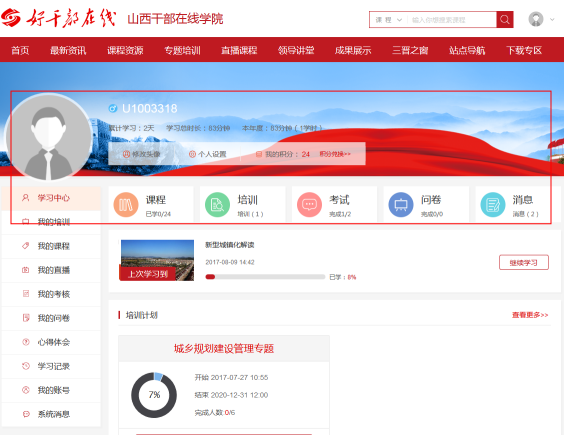Click the pink 考试 chat icon
Viewport: 564px width, 435px height.
pyautogui.click(x=309, y=205)
